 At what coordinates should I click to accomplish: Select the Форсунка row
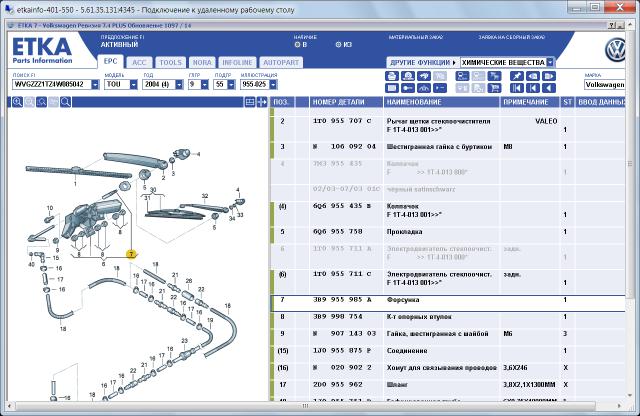pyautogui.click(x=448, y=303)
